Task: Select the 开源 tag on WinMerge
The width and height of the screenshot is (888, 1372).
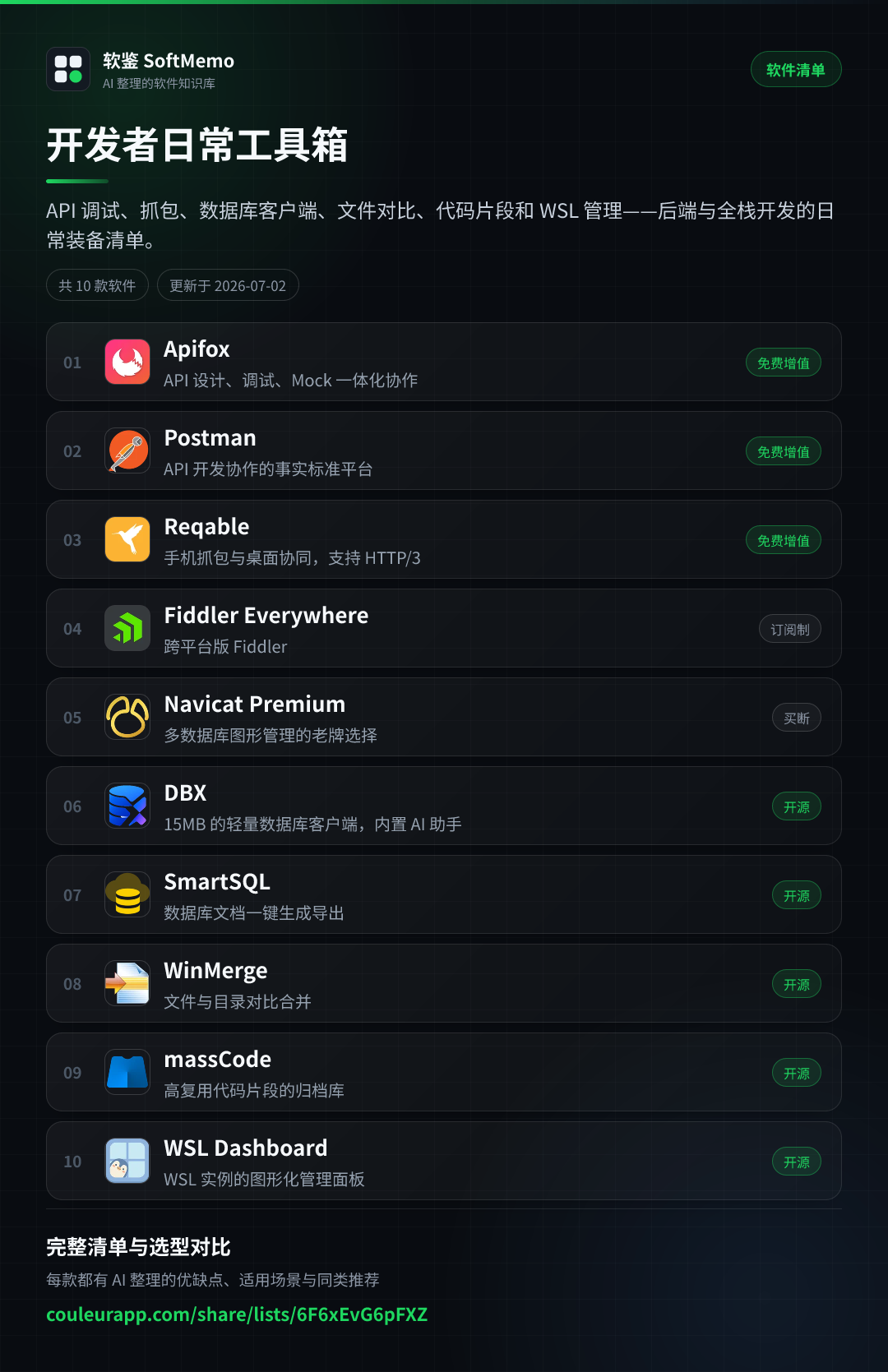Action: tap(797, 984)
